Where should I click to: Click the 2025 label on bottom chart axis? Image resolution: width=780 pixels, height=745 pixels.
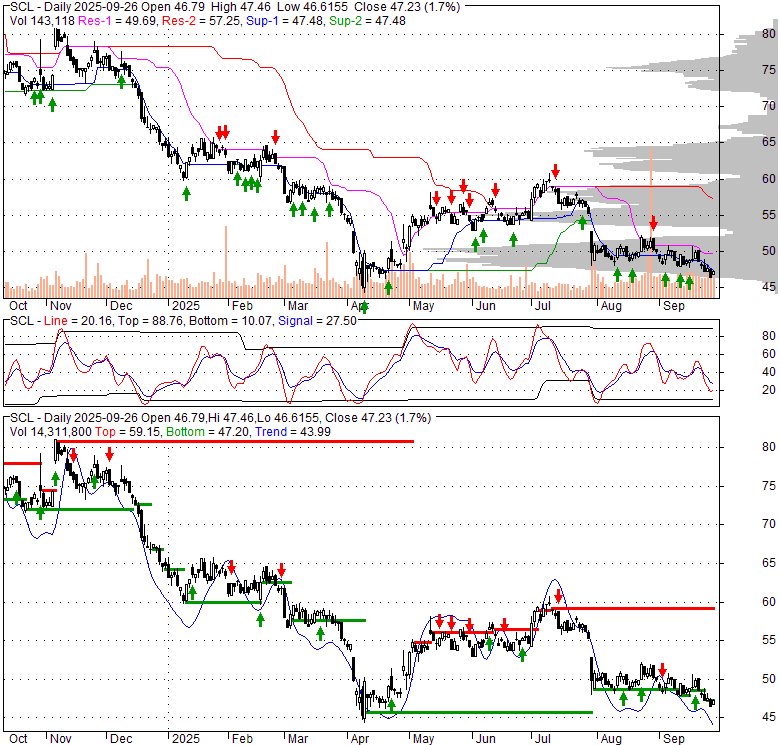click(x=186, y=739)
